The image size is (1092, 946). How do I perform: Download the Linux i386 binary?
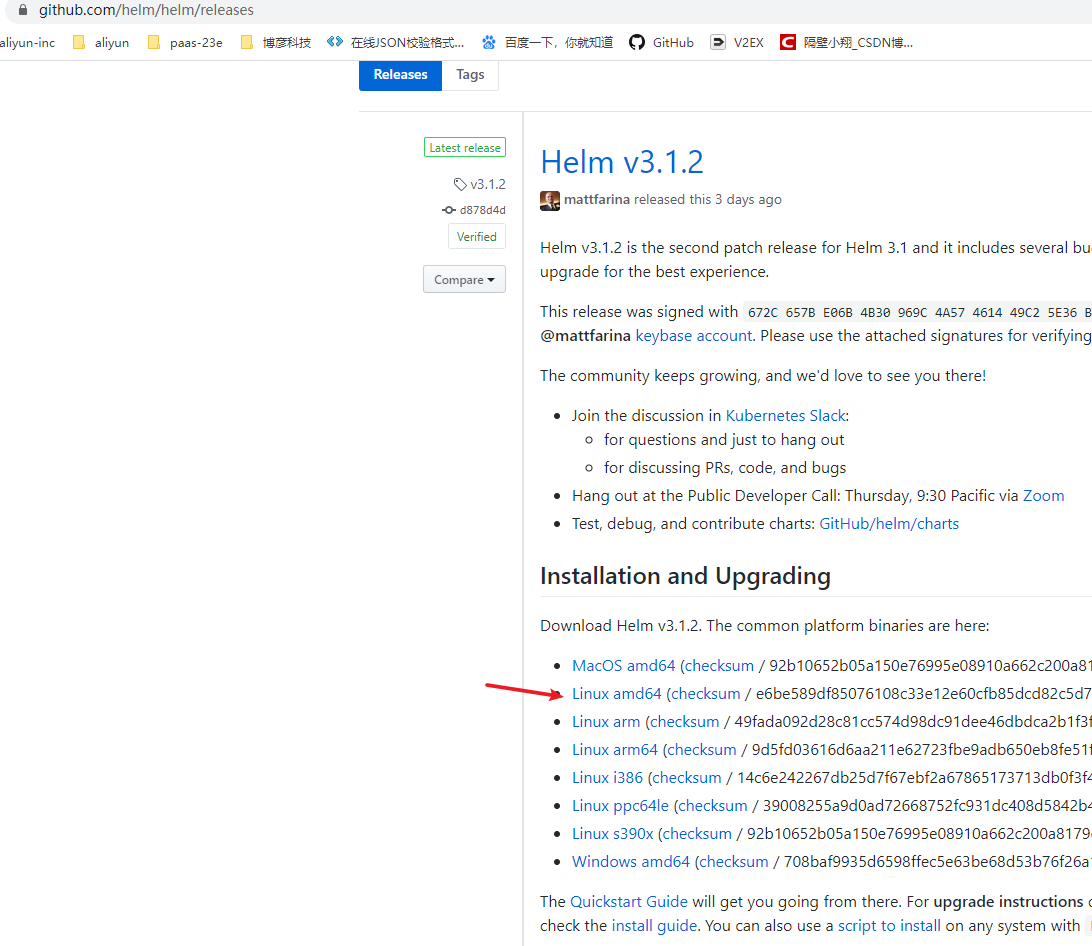(x=607, y=777)
